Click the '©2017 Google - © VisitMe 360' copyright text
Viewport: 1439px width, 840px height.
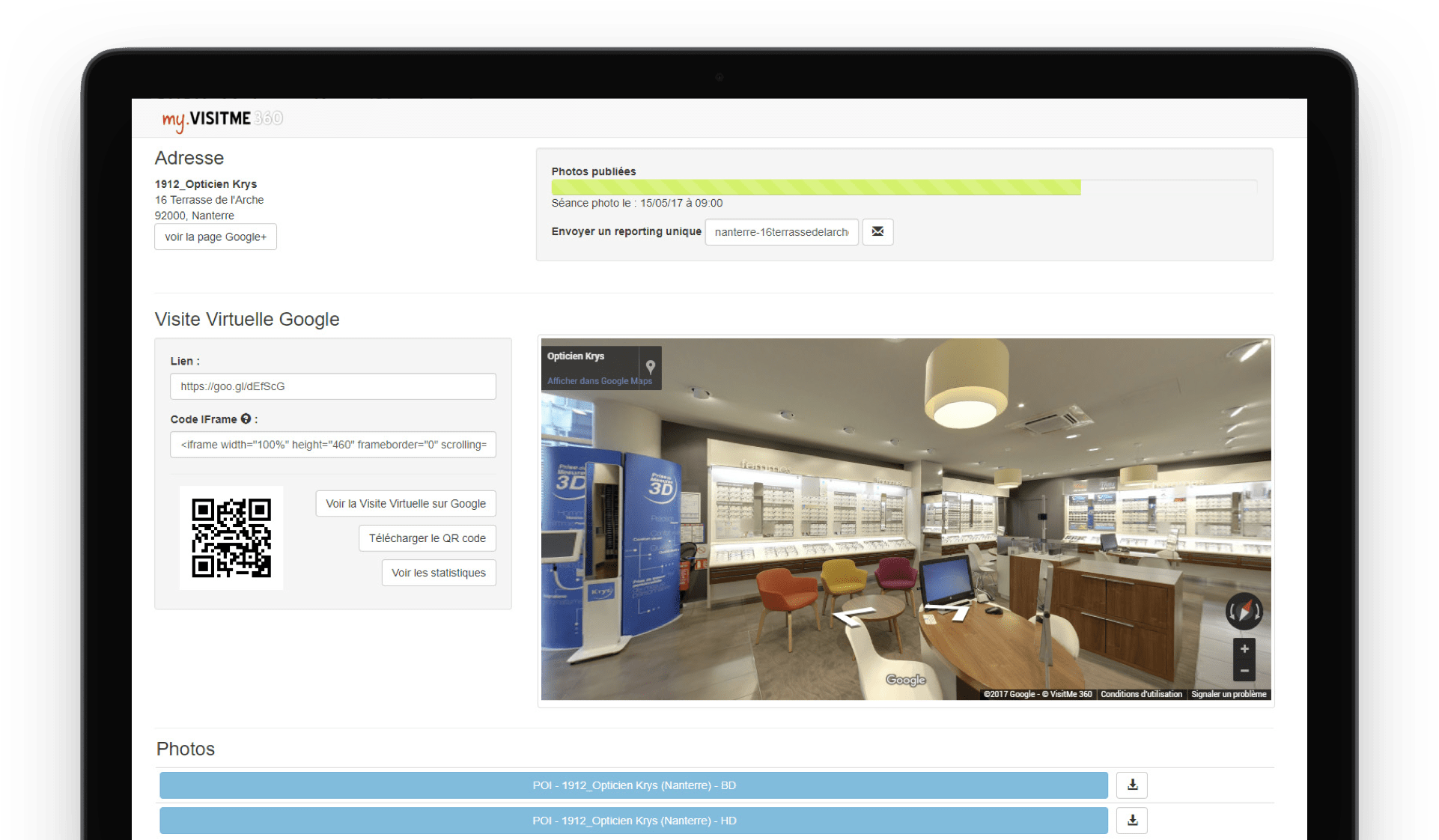1038,694
